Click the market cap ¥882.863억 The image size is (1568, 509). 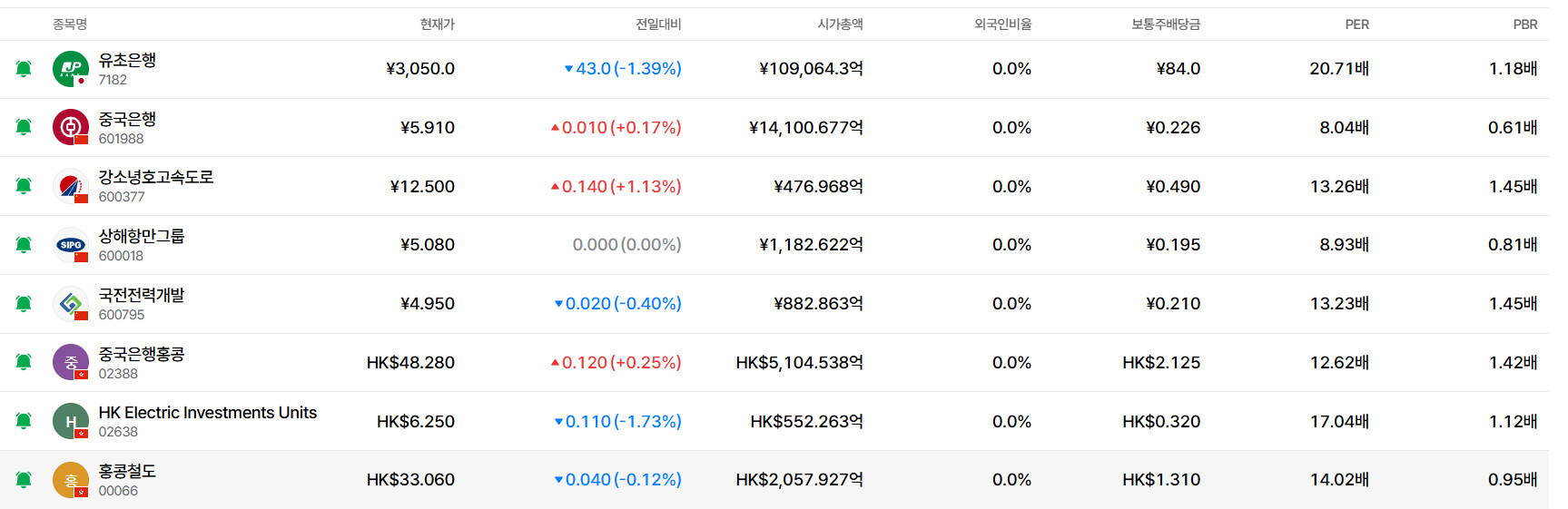click(x=819, y=303)
